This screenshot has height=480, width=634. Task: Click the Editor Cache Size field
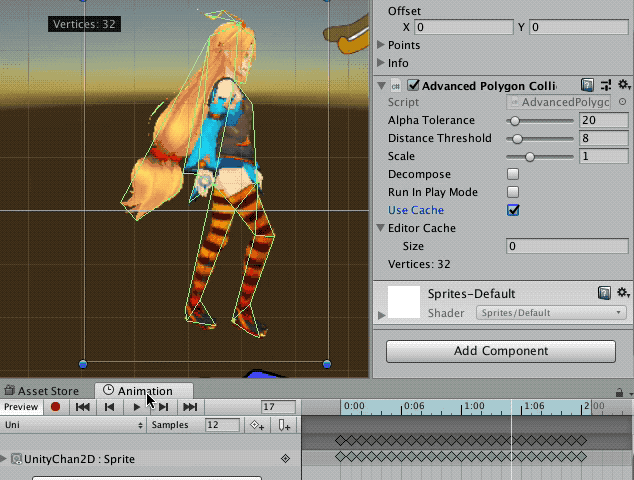click(567, 246)
